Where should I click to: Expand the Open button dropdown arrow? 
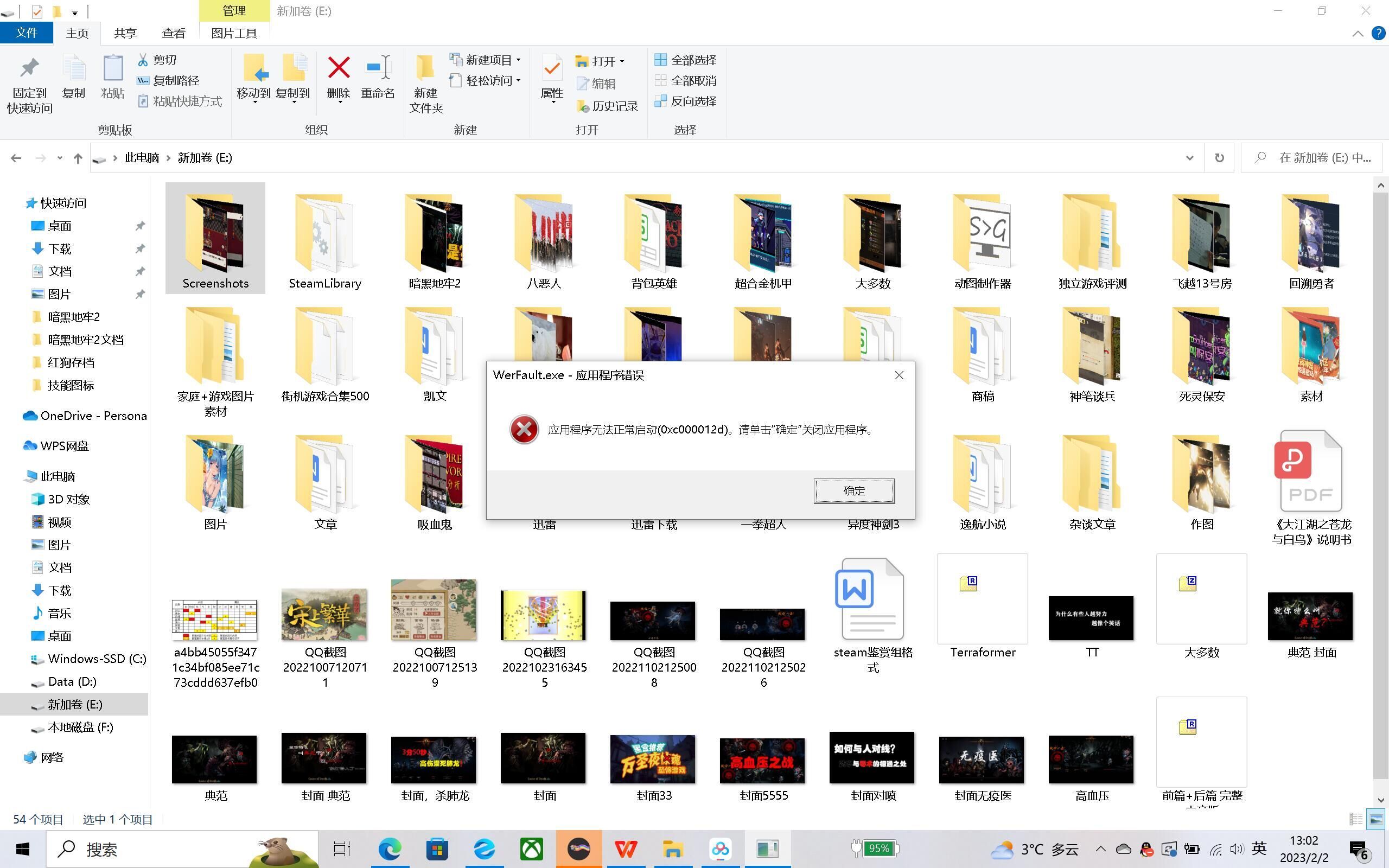click(622, 61)
